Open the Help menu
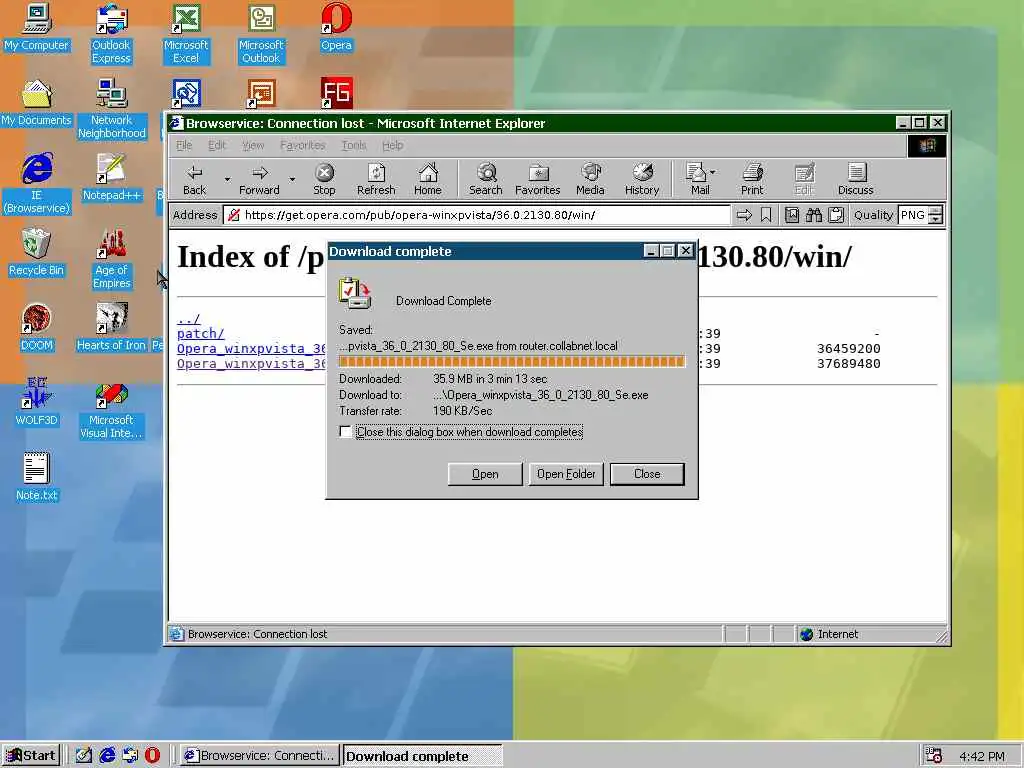Screen dimensions: 1024x768 point(392,145)
